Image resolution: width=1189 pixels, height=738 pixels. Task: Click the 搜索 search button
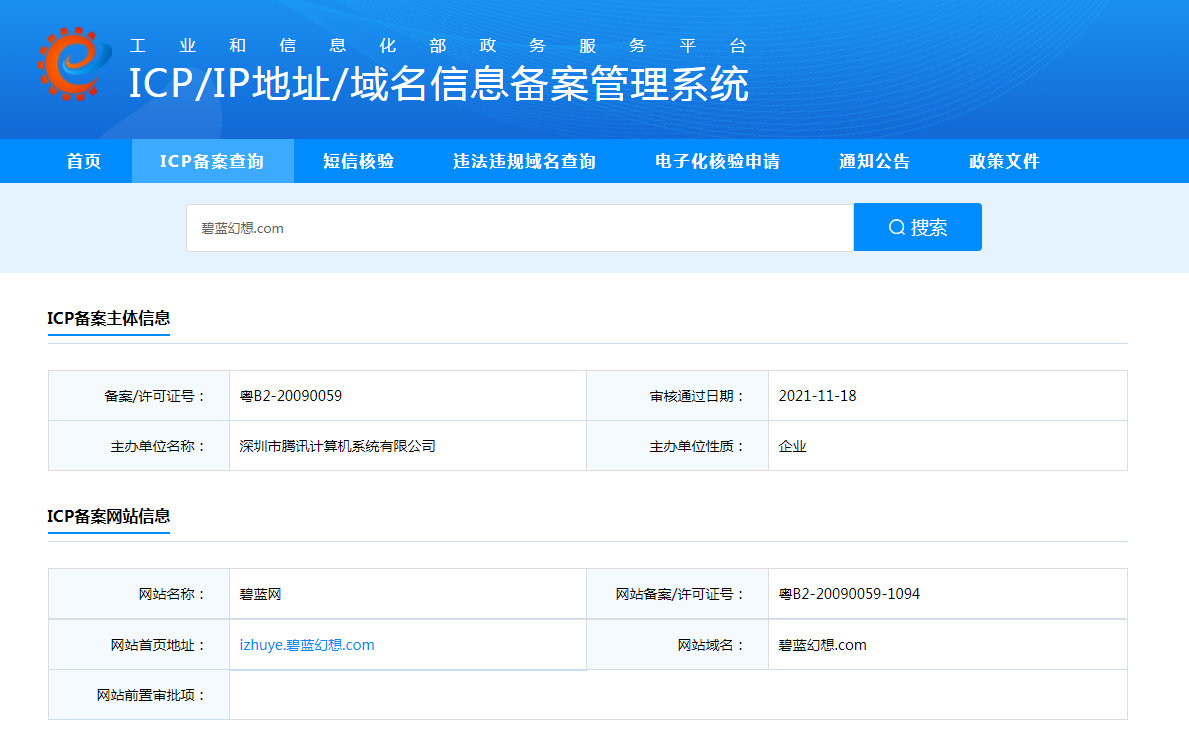917,227
